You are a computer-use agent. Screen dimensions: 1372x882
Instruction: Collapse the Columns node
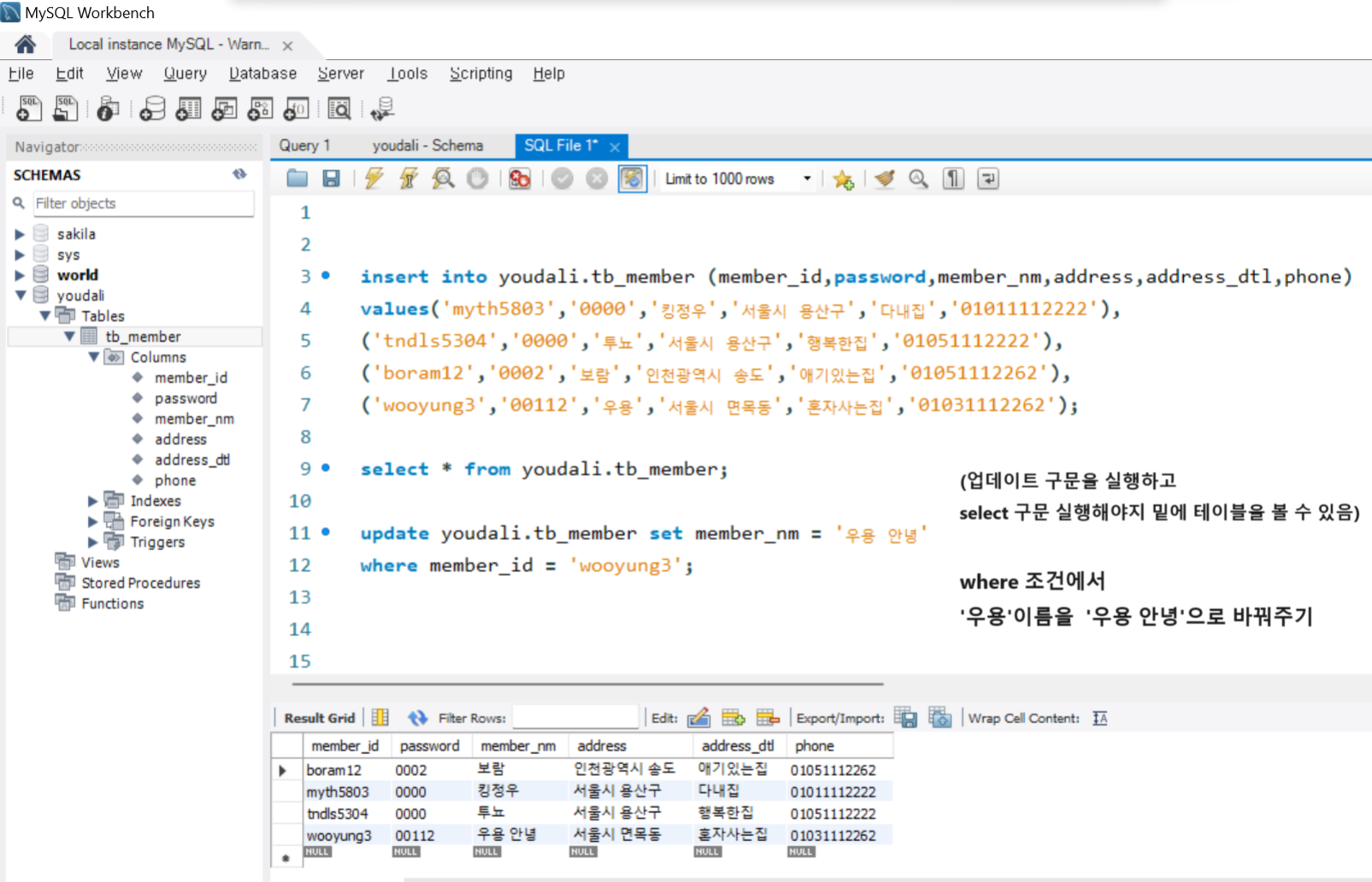[93, 357]
